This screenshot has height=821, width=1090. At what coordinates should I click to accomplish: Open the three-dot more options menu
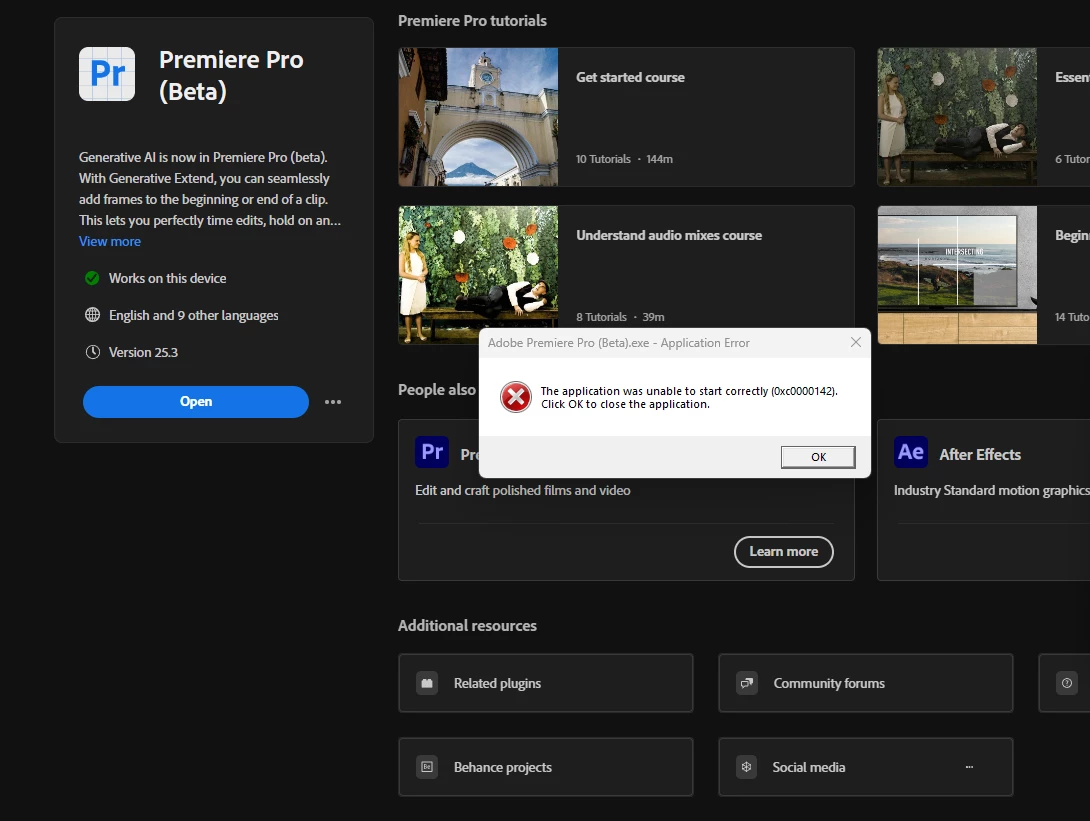pos(333,402)
